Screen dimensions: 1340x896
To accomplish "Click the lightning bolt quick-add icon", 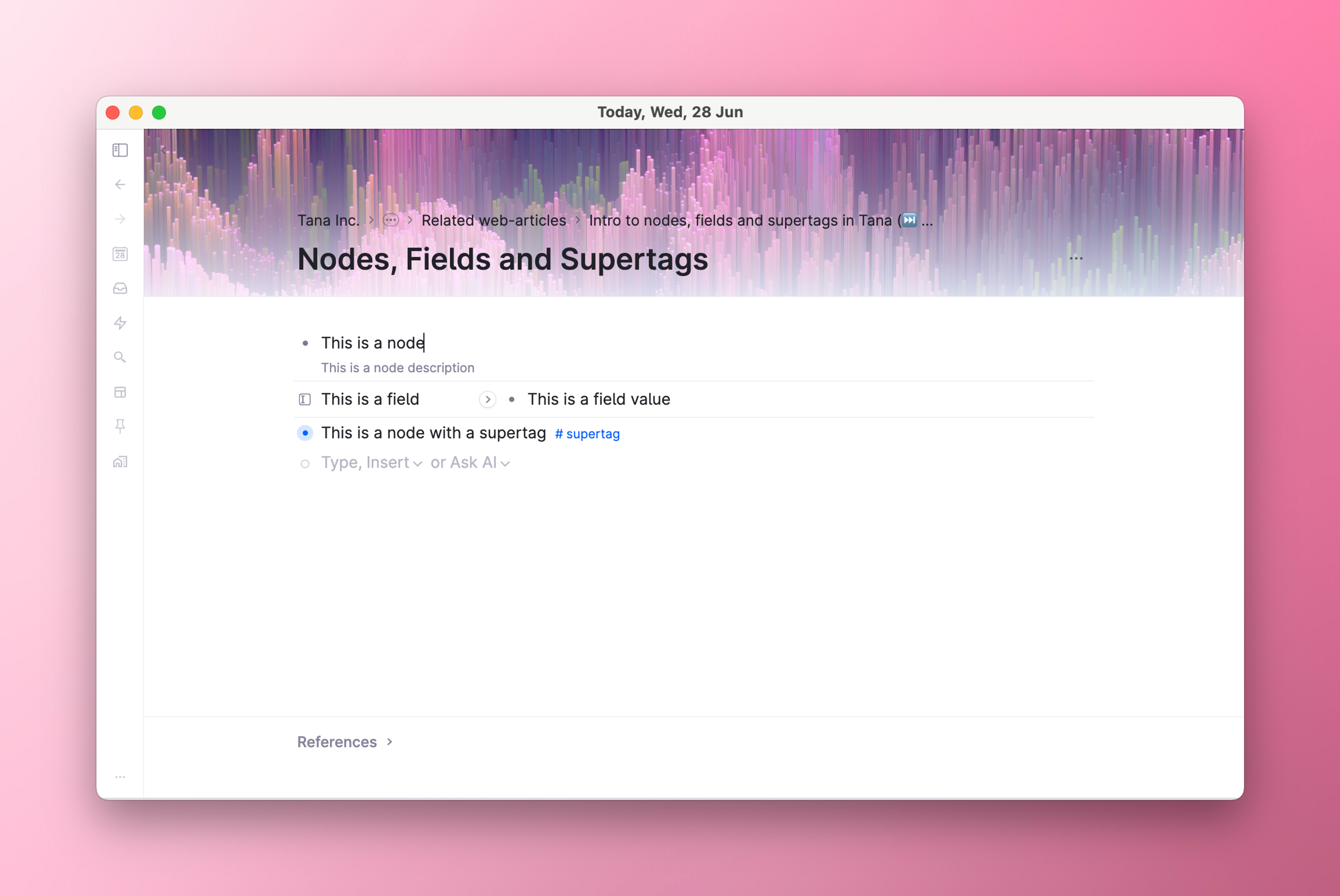I will pos(120,323).
